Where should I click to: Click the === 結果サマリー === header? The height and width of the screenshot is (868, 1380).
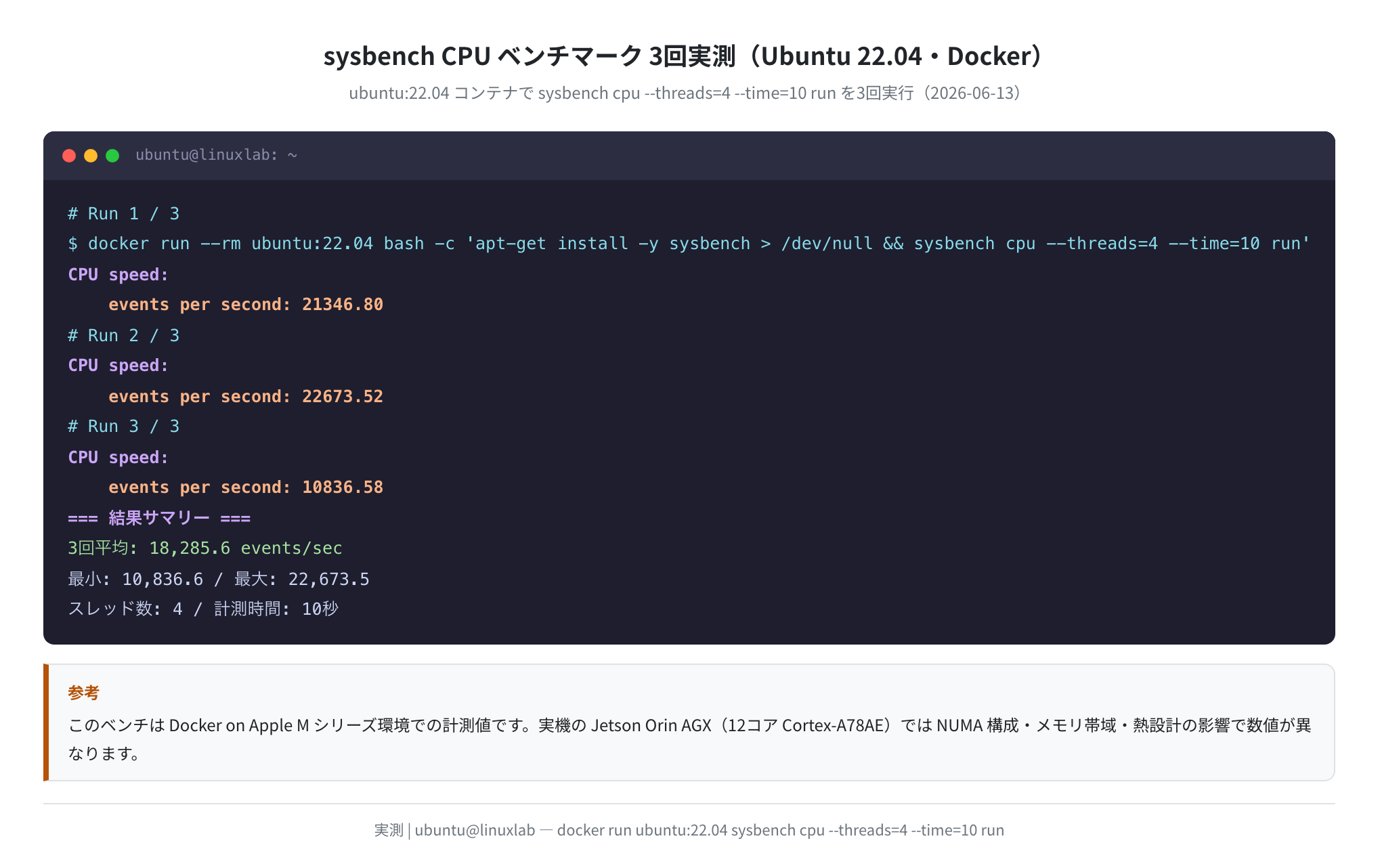pyautogui.click(x=159, y=518)
